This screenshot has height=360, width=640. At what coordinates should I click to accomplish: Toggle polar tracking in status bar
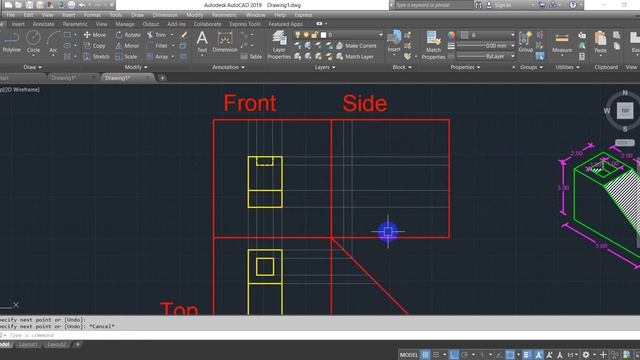click(464, 355)
